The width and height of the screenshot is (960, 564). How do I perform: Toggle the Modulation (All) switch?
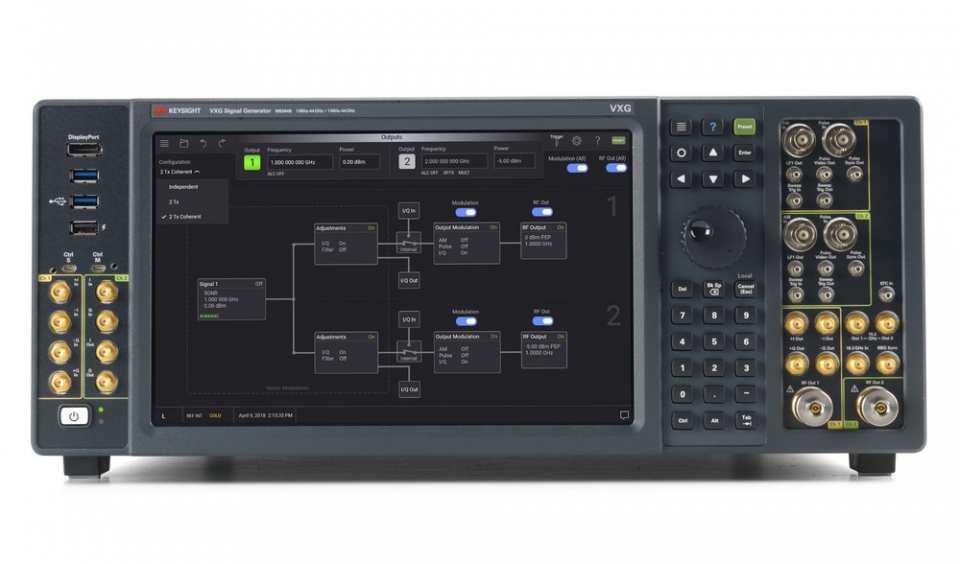[577, 168]
